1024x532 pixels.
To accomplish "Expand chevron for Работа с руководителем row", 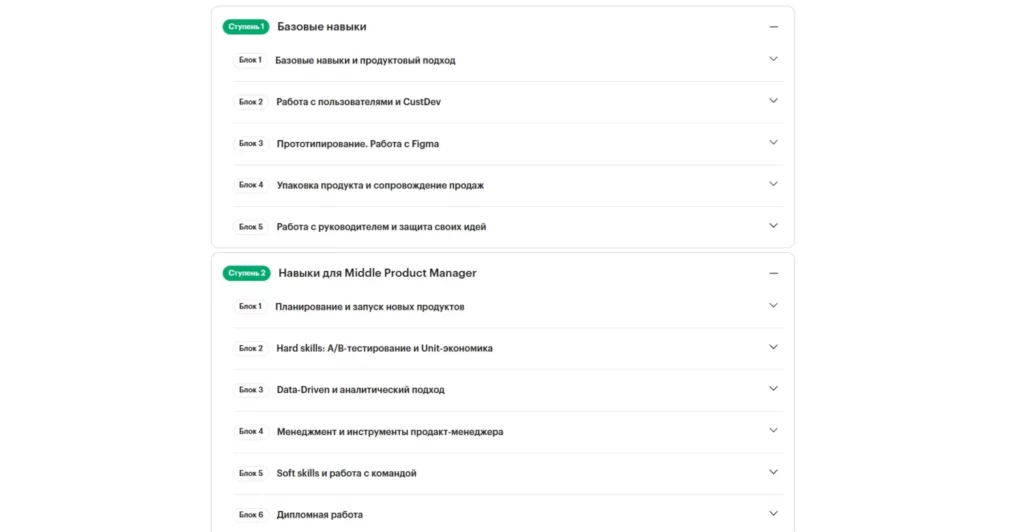I will (x=773, y=226).
